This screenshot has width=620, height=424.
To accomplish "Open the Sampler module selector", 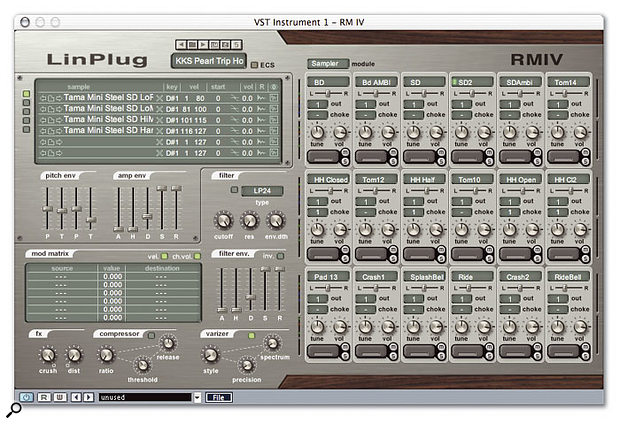I will [x=328, y=63].
